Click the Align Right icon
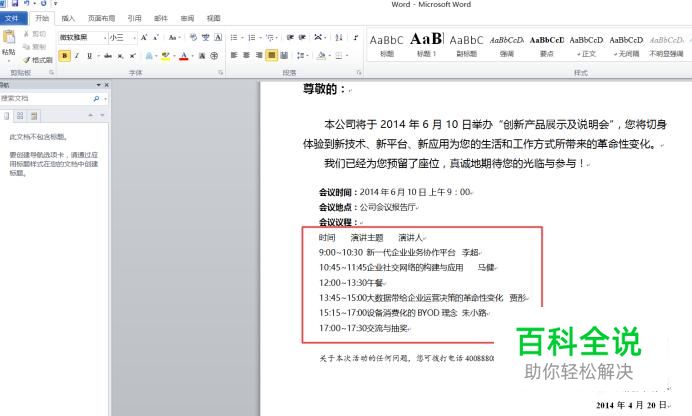Viewport: 692px width, 416px height. coord(259,55)
